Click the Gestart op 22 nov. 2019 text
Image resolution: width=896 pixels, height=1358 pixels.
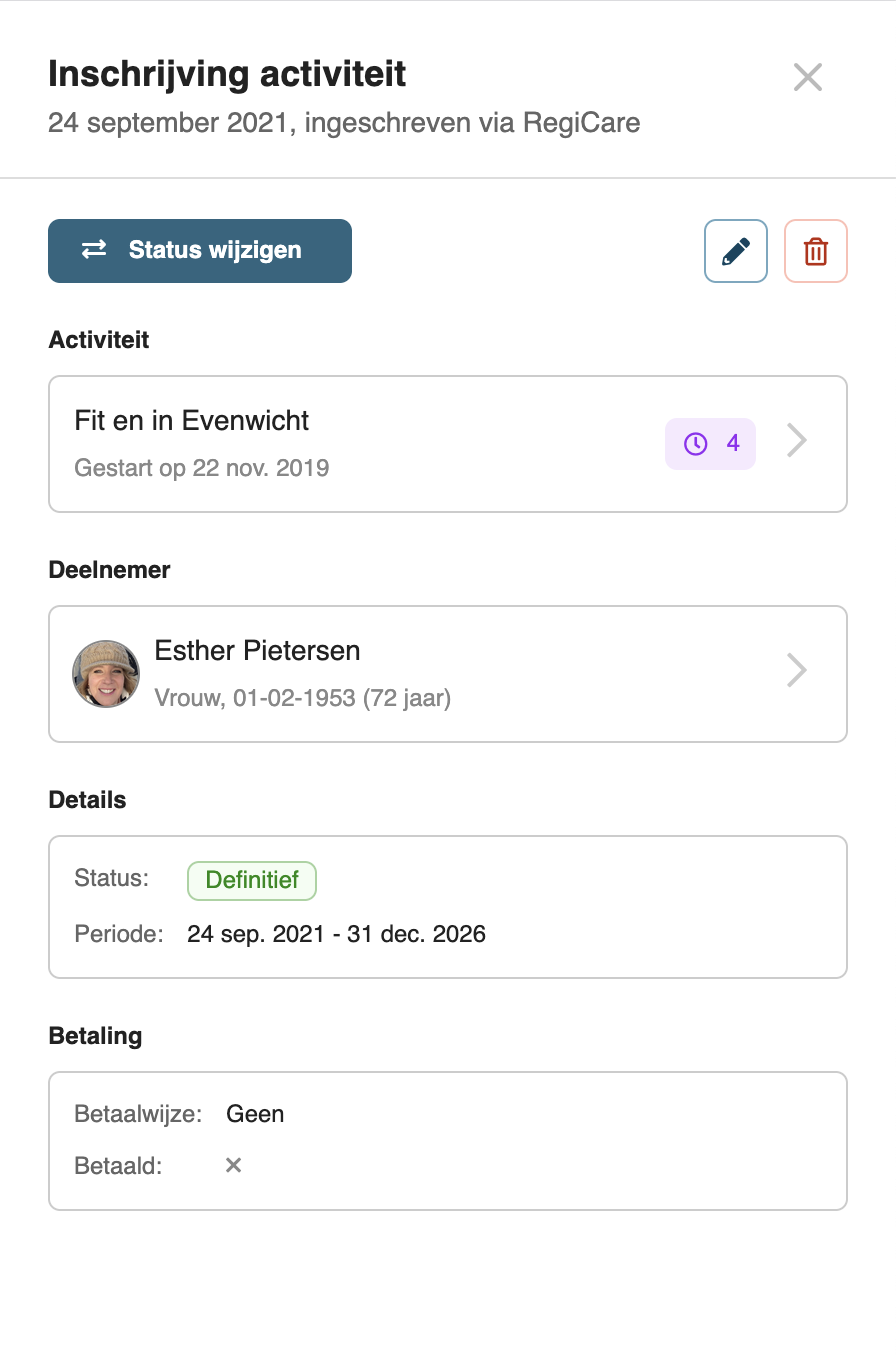[x=202, y=468]
